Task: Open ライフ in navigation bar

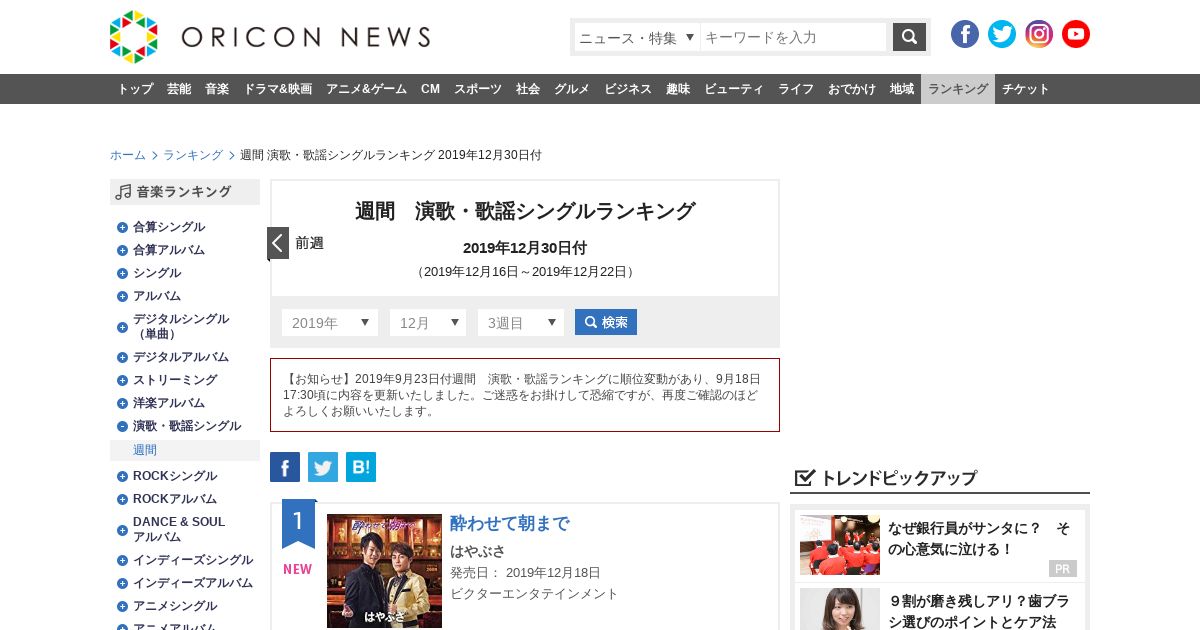Action: [796, 89]
